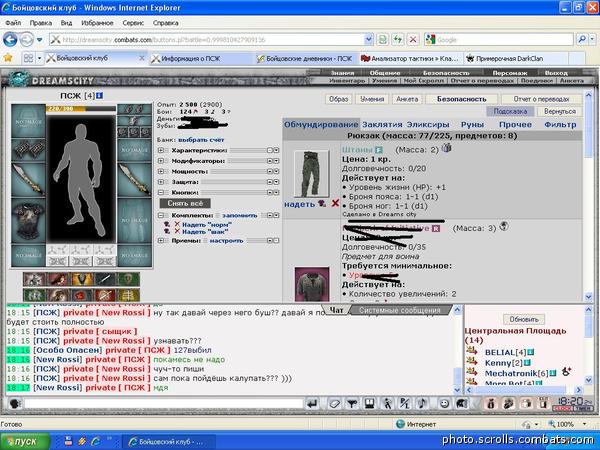This screenshot has height=450, width=600.
Task: Click the Штаны pants item thumbnail
Action: point(311,174)
